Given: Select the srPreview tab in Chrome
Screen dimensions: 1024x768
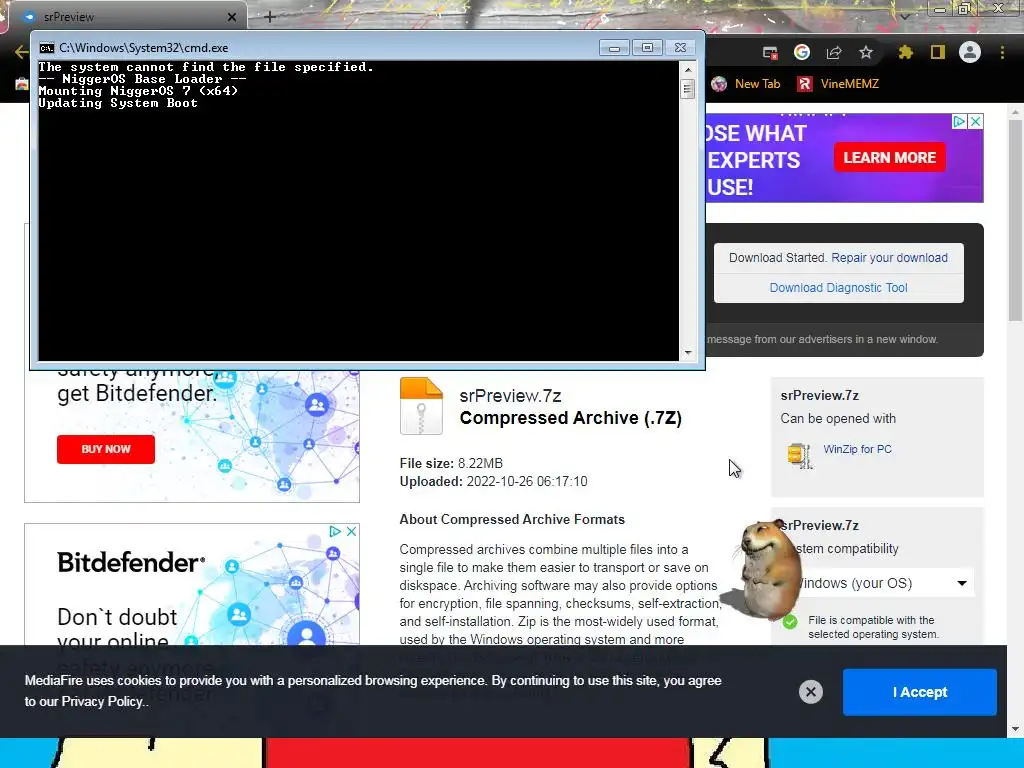Looking at the screenshot, I should pyautogui.click(x=127, y=17).
